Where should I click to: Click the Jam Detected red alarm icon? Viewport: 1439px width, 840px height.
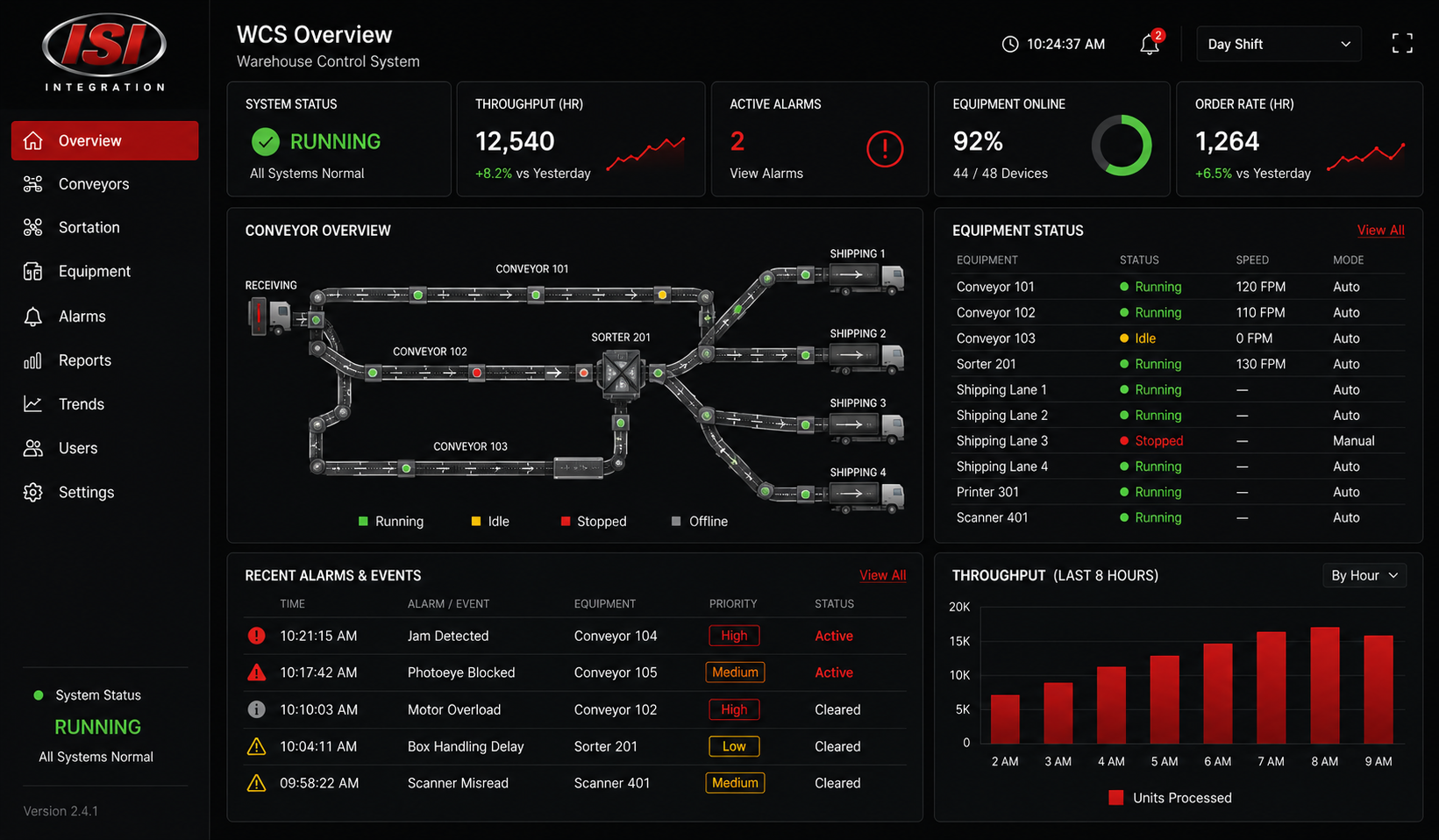256,636
